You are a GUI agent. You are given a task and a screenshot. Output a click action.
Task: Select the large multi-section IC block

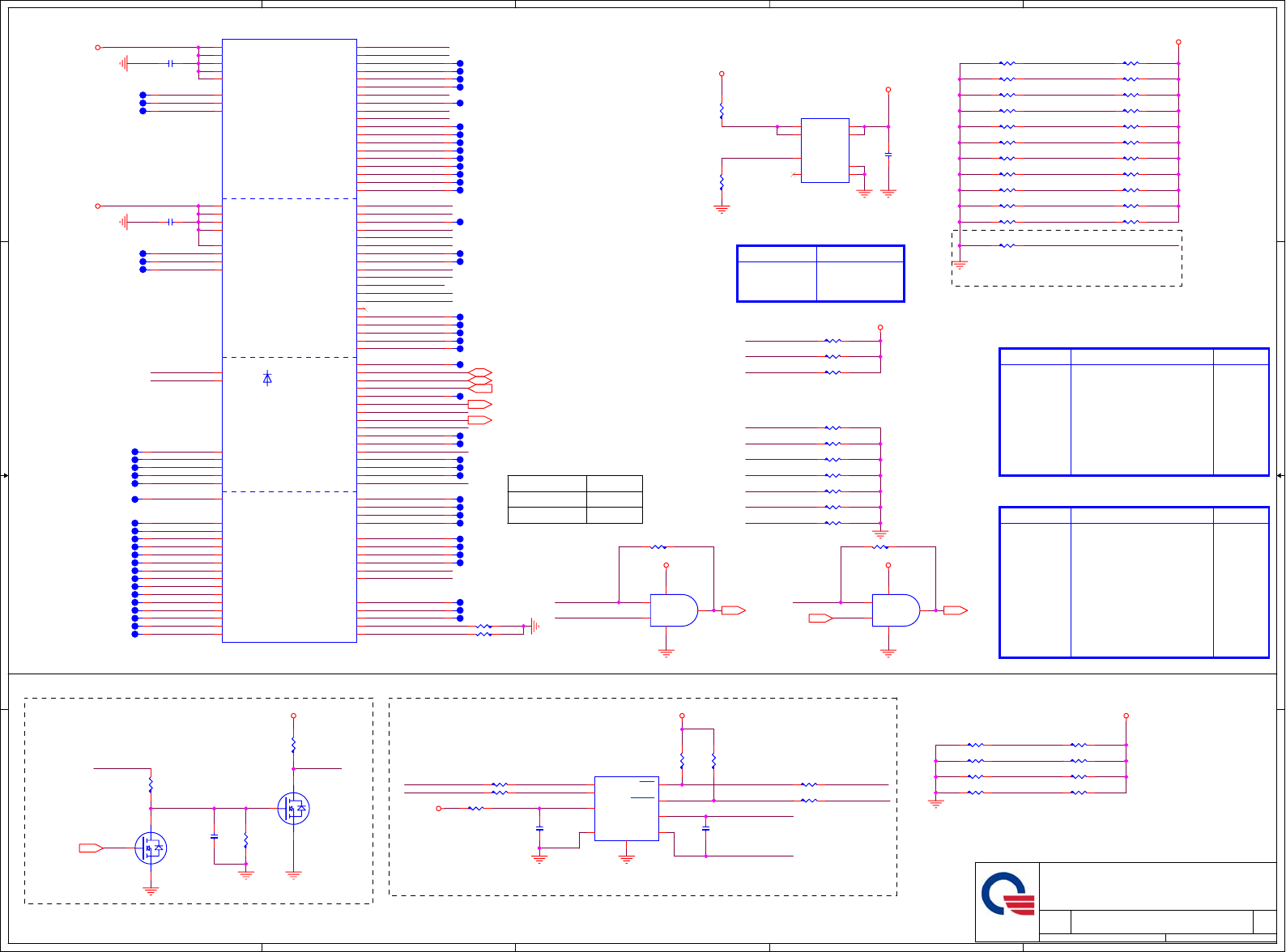coord(289,341)
